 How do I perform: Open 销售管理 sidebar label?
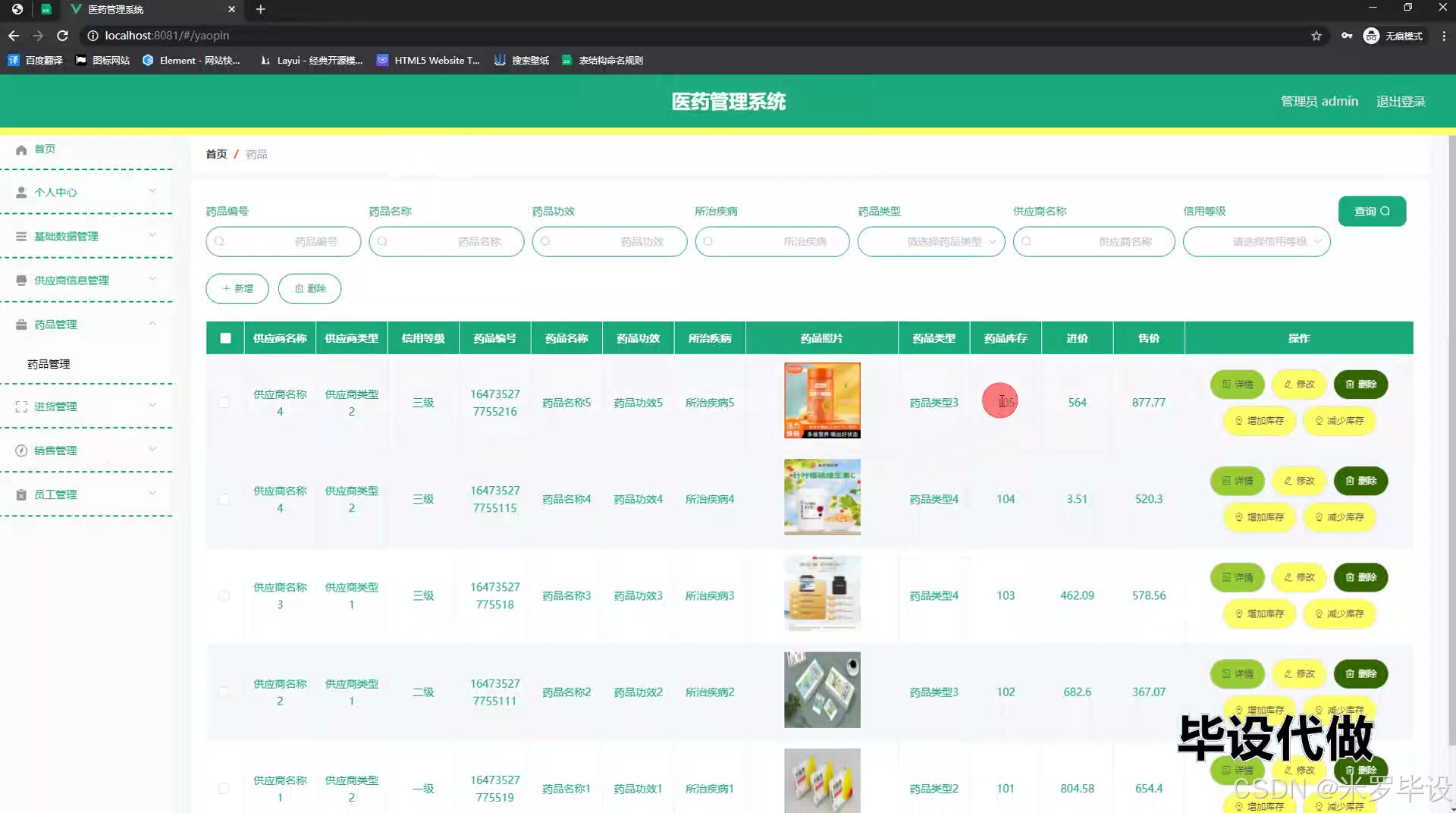click(55, 450)
